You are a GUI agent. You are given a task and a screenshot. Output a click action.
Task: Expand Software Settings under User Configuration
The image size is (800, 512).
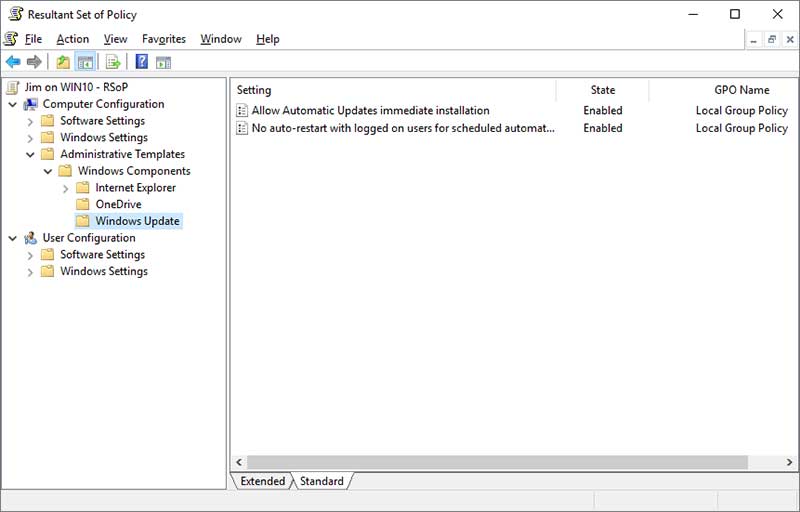pyautogui.click(x=30, y=255)
